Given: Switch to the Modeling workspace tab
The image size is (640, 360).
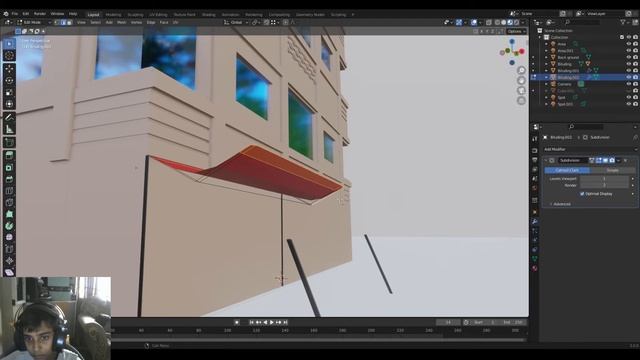Looking at the screenshot, I should point(113,14).
